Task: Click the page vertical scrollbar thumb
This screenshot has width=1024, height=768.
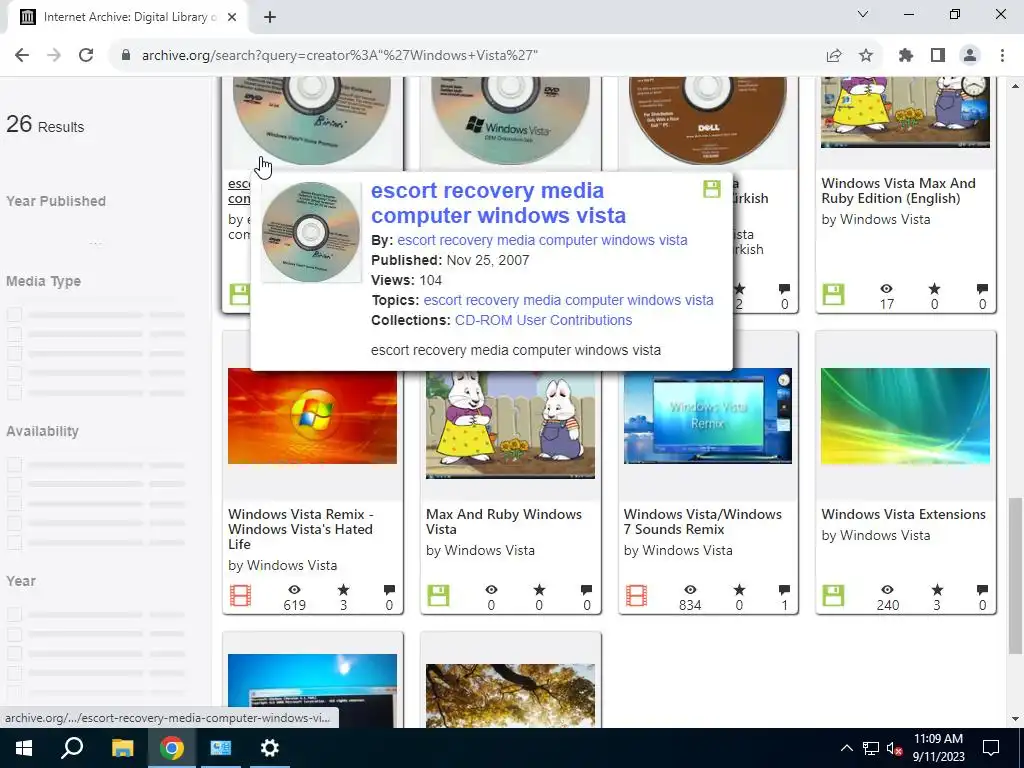Action: 1015,575
